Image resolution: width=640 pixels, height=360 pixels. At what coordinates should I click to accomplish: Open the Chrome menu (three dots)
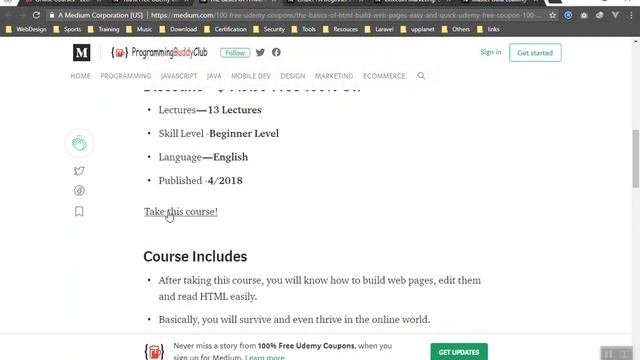pos(631,16)
